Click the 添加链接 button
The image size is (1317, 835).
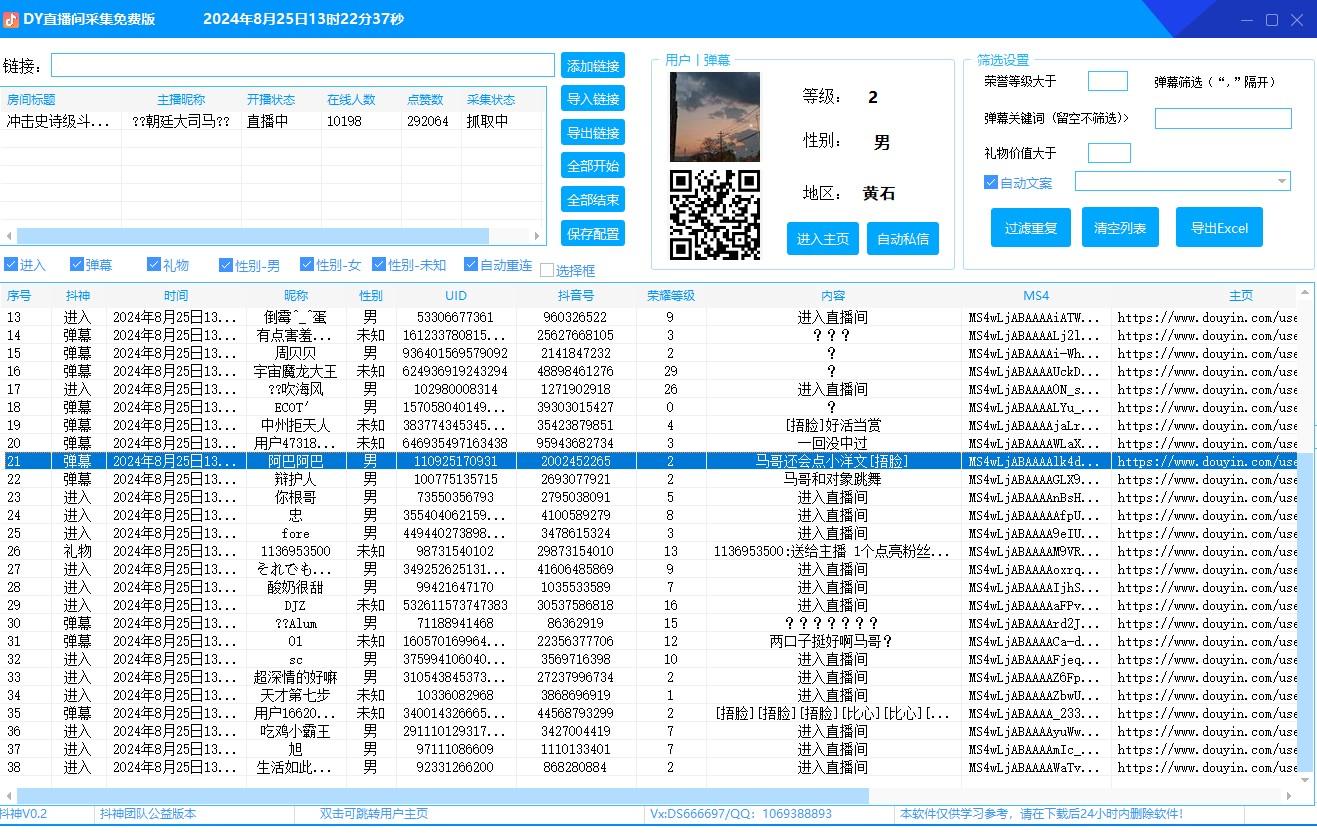(592, 65)
